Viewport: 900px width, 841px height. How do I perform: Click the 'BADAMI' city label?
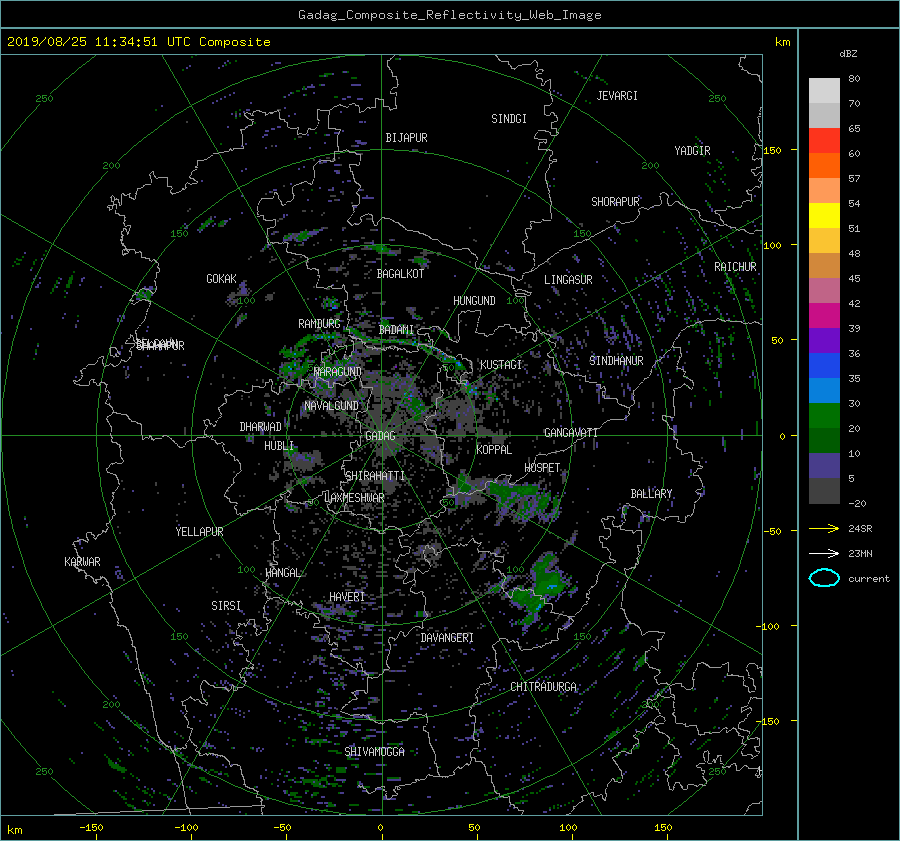[x=396, y=330]
